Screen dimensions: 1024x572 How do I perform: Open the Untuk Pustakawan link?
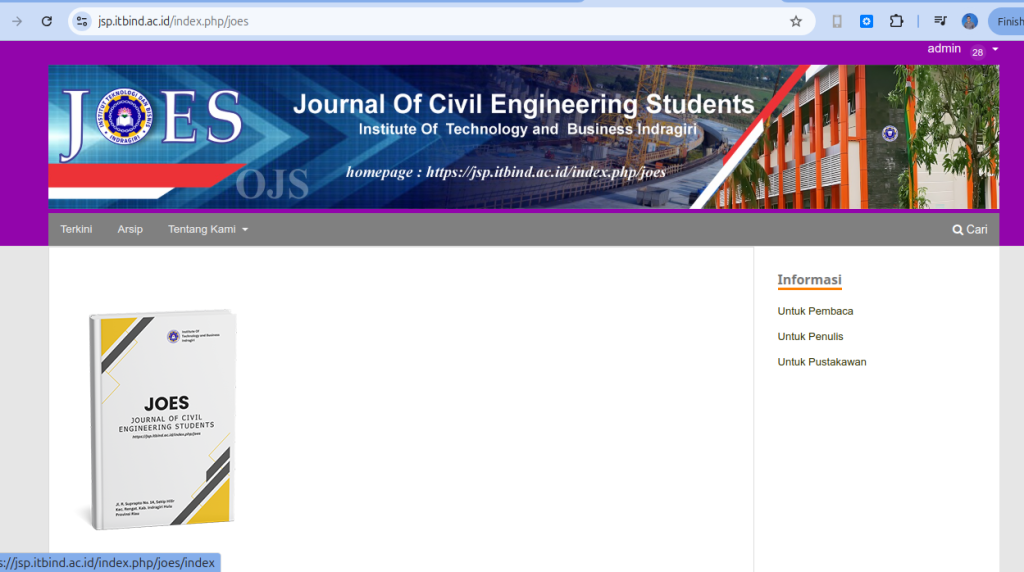[822, 362]
